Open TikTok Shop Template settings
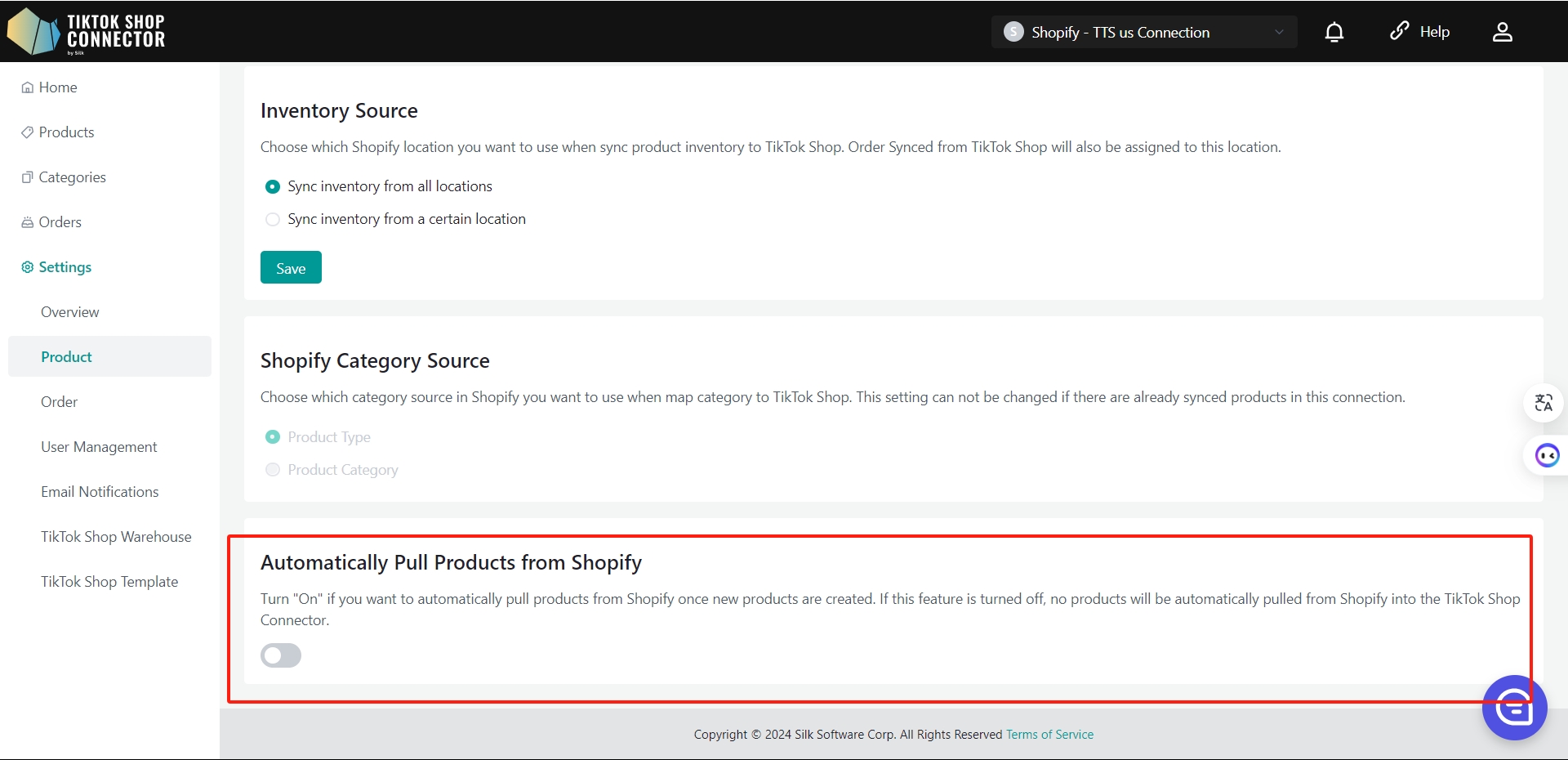The width and height of the screenshot is (1568, 760). point(109,582)
